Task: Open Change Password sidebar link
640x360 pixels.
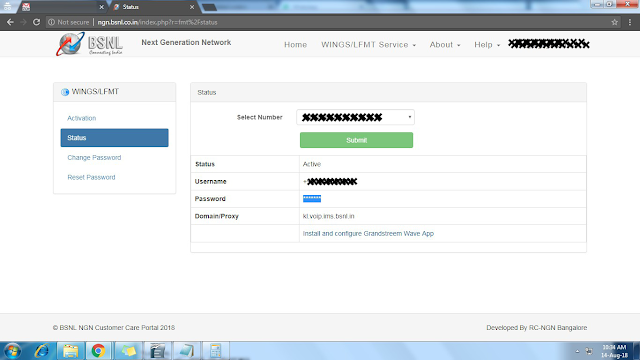Action: pyautogui.click(x=94, y=158)
